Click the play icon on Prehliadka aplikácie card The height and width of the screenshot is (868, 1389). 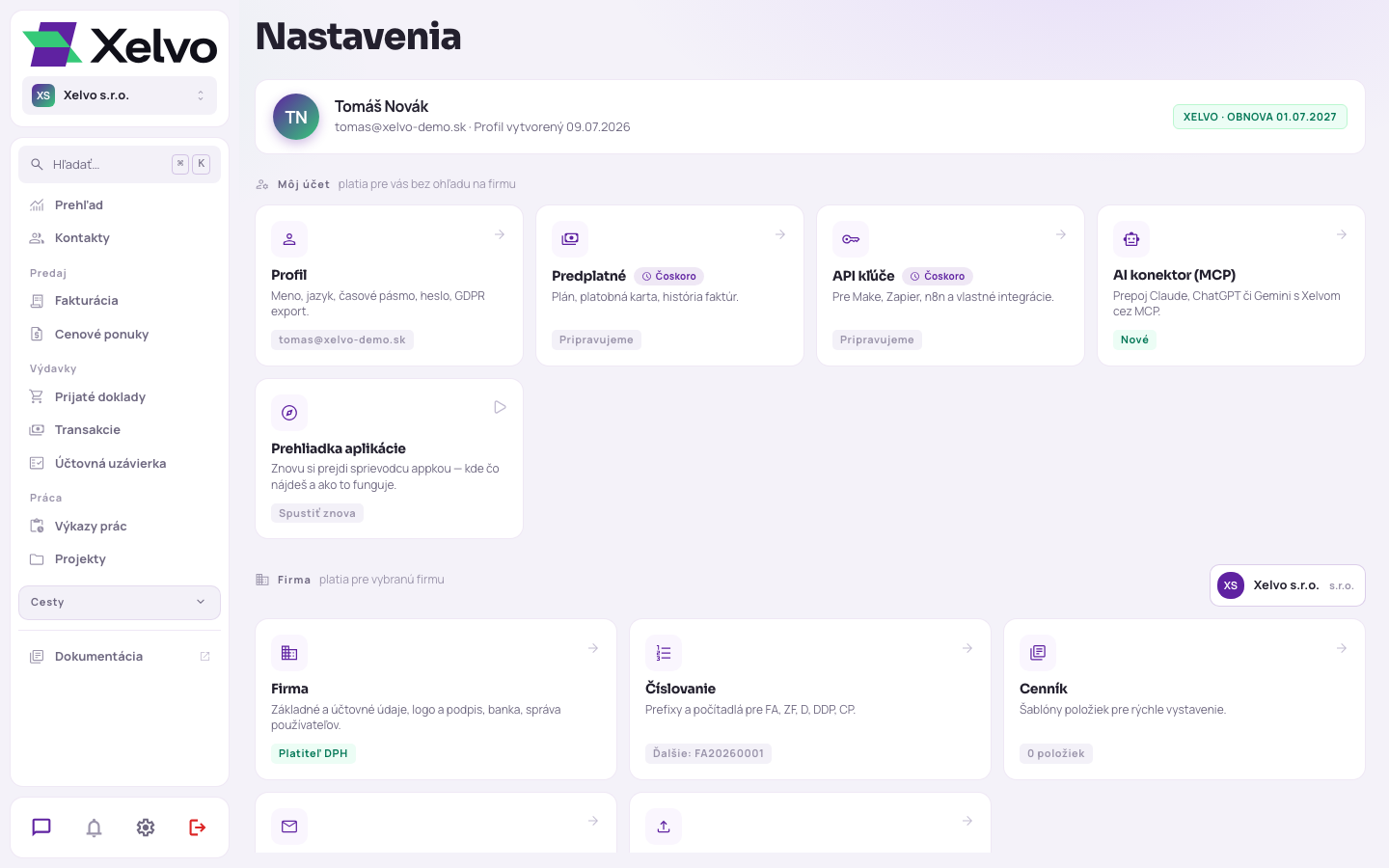point(500,407)
